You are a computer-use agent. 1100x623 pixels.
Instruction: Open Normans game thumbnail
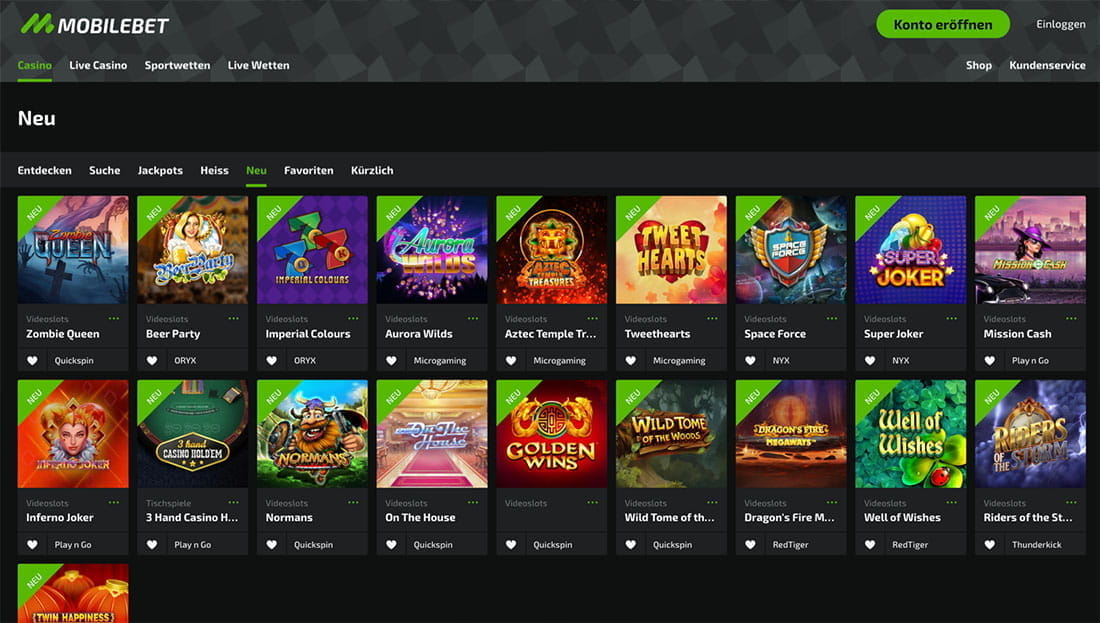point(312,434)
